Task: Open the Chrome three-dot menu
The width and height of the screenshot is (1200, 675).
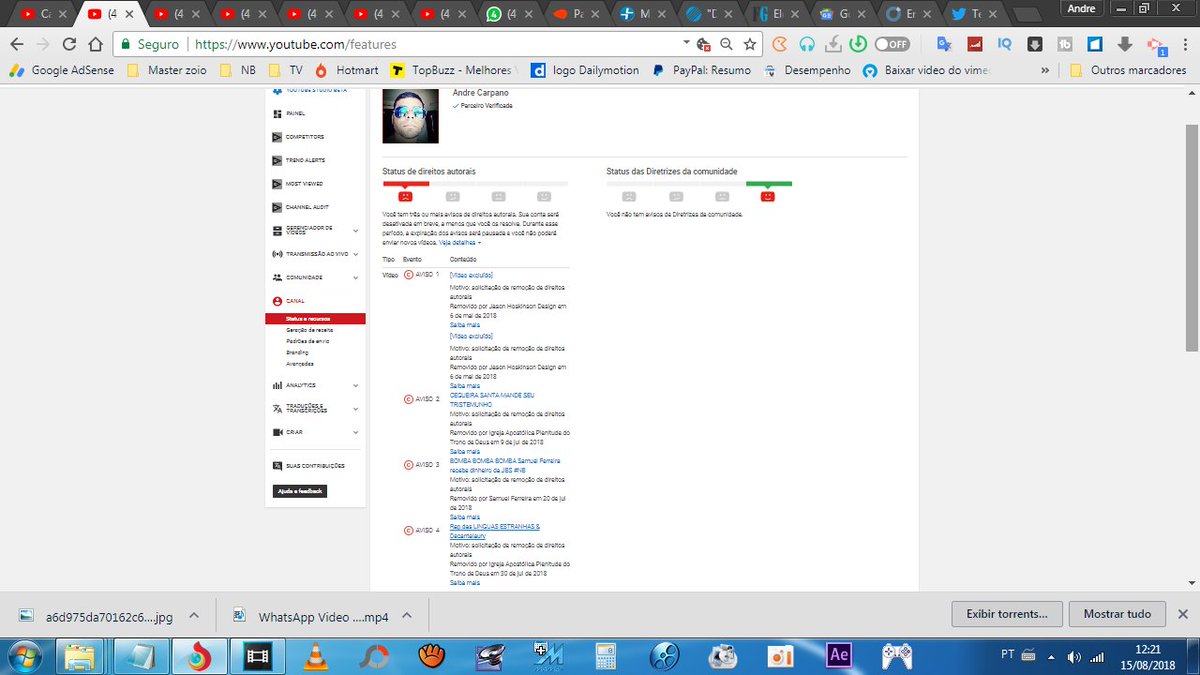Action: (x=1183, y=44)
